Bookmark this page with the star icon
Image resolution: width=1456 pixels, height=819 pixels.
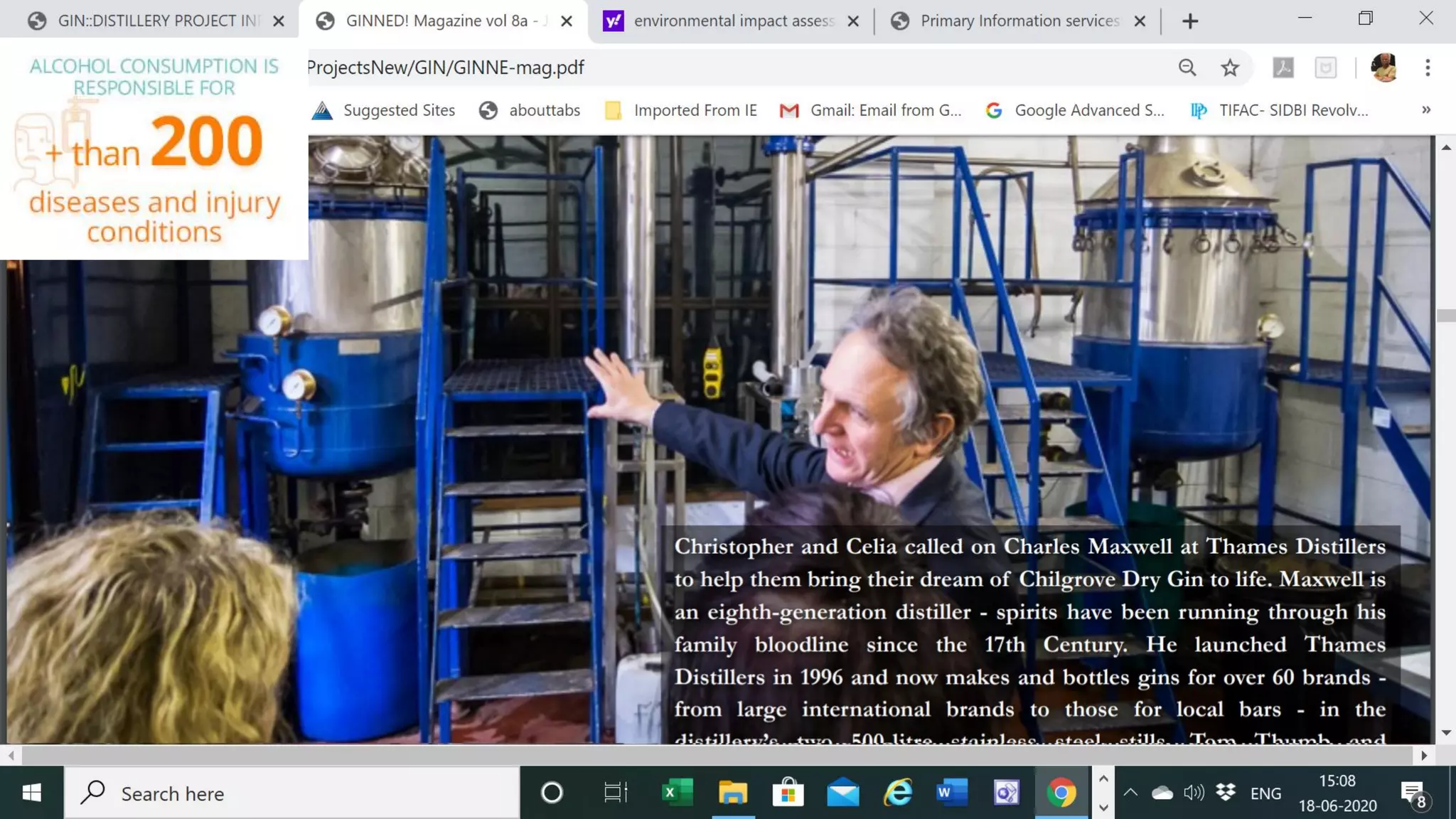[1229, 68]
